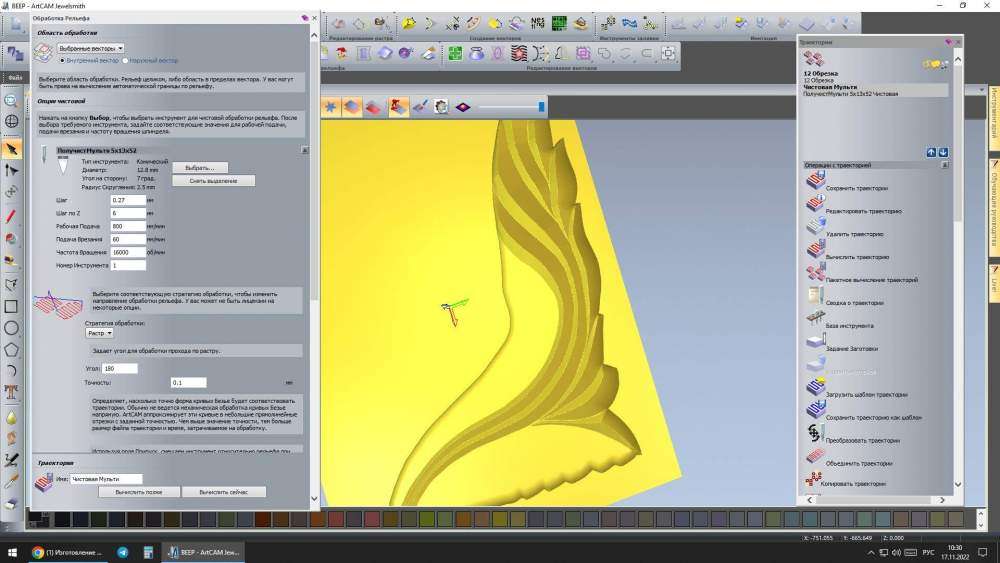Select the inner vector radio button

64,60
